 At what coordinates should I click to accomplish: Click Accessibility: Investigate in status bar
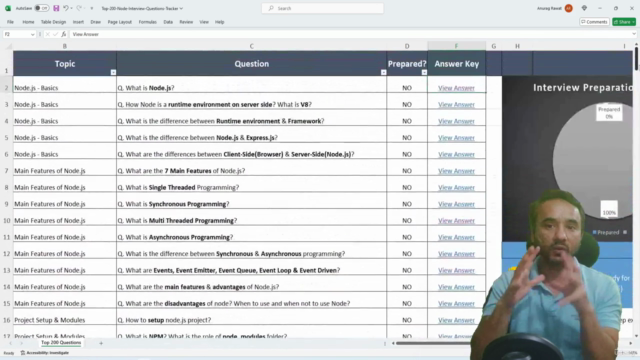click(45, 353)
